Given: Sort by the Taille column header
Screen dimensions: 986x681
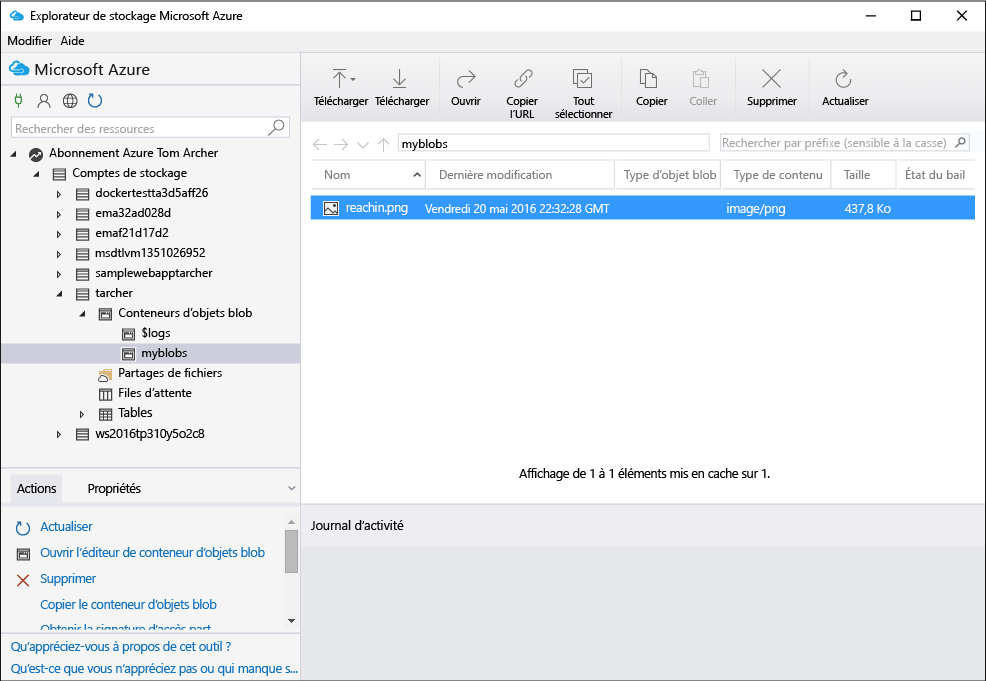Looking at the screenshot, I should [863, 175].
